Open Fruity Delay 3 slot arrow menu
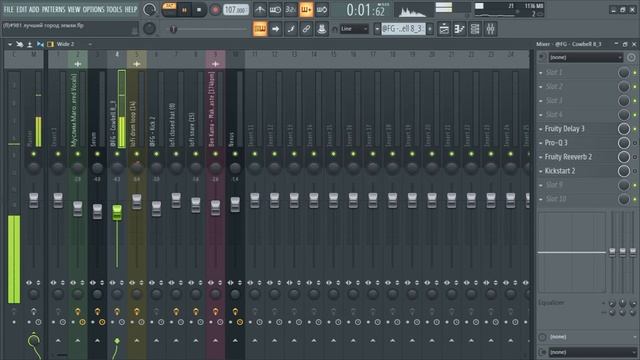Viewport: 640px width, 360px height. [541, 129]
